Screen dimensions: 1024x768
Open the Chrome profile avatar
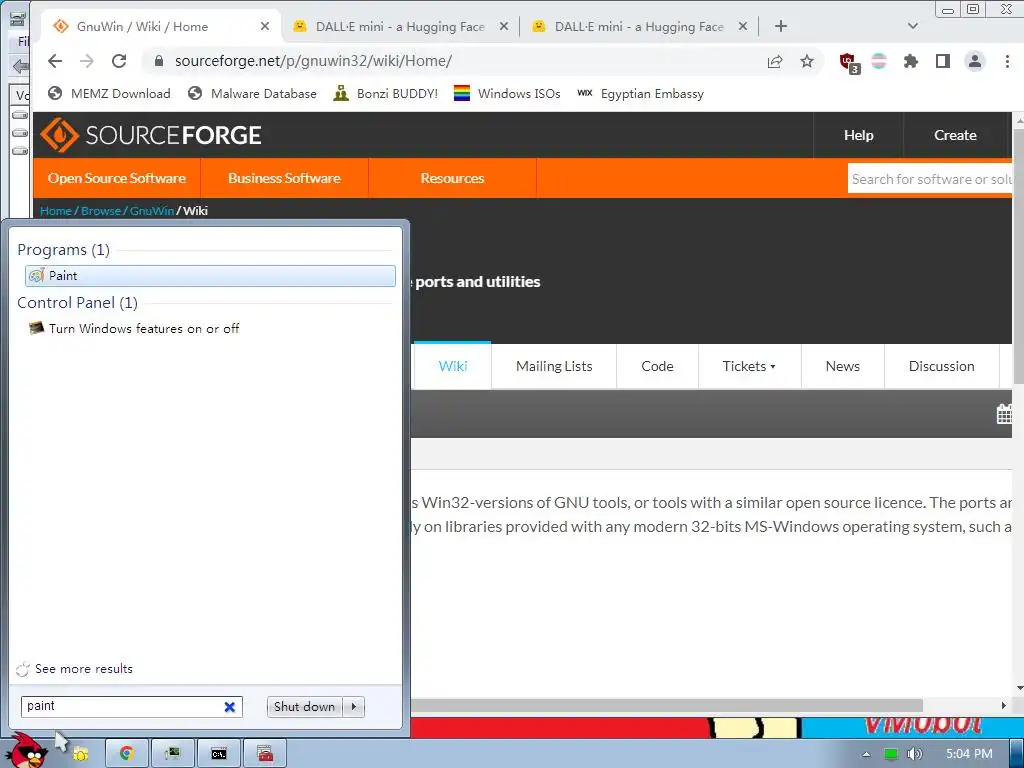pos(974,61)
